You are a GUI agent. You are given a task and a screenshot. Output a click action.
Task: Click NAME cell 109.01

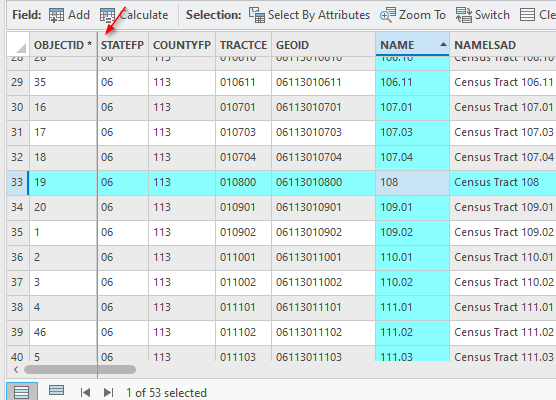[412, 207]
